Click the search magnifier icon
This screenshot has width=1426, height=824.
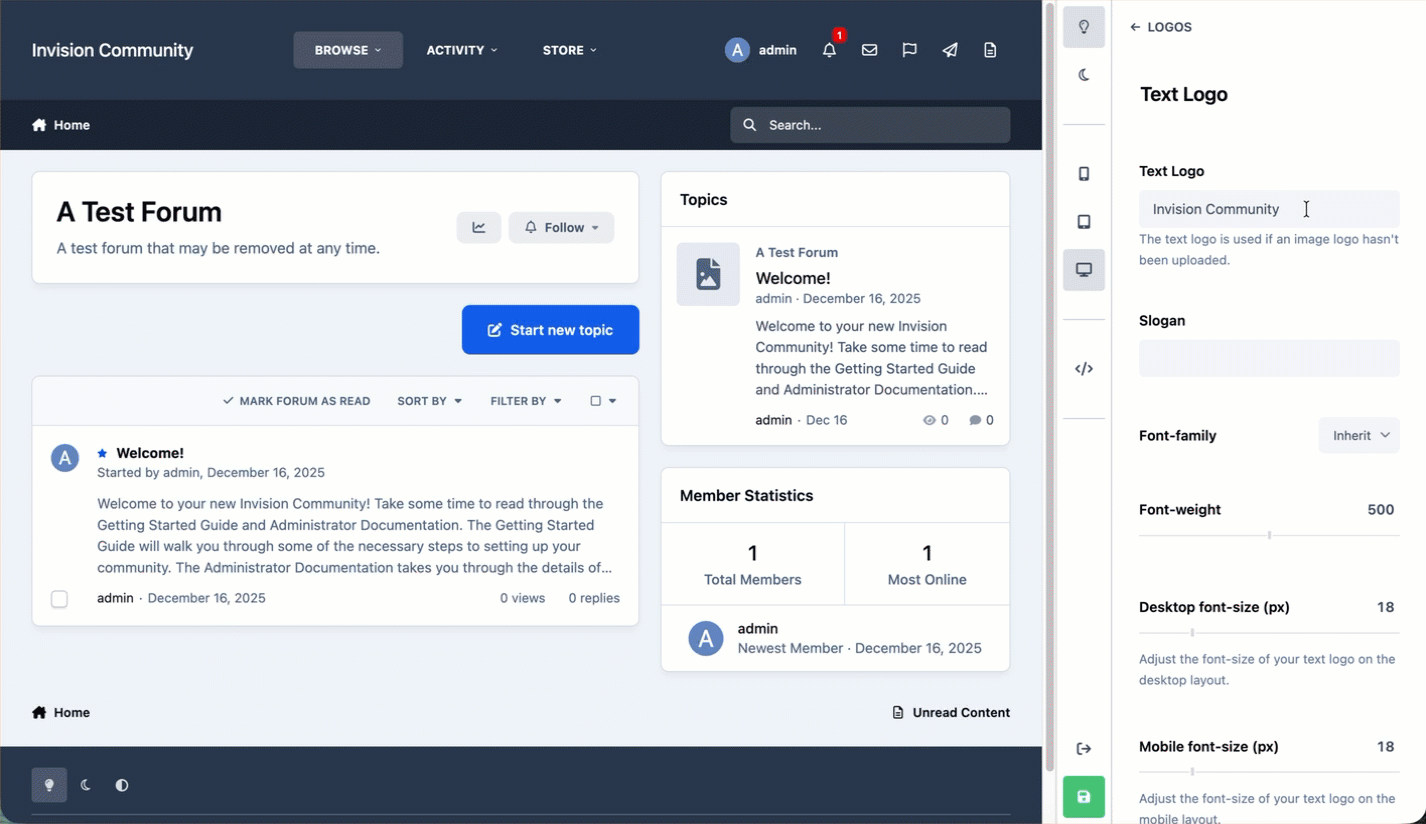(749, 125)
